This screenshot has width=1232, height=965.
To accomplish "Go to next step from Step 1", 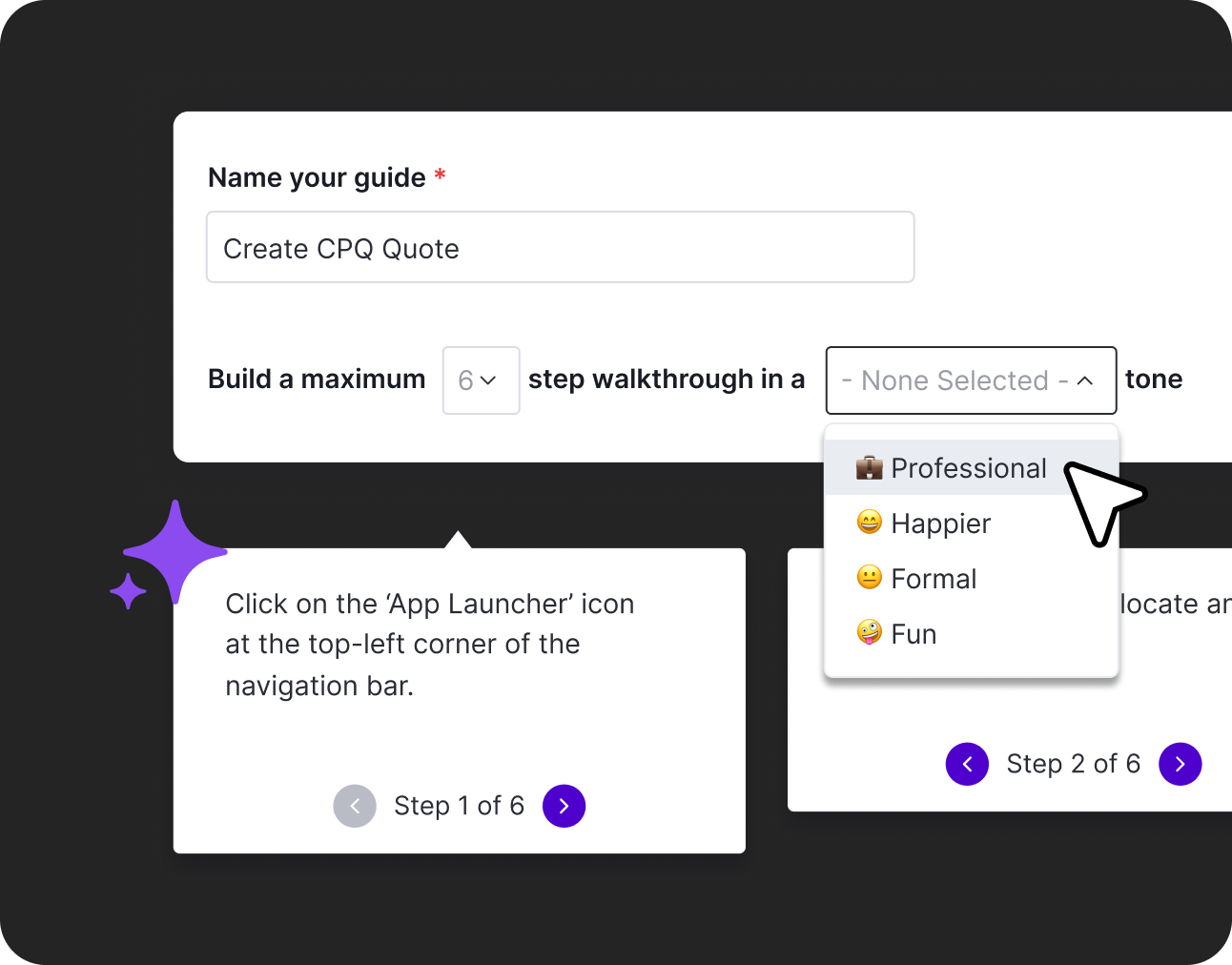I will pyautogui.click(x=564, y=806).
